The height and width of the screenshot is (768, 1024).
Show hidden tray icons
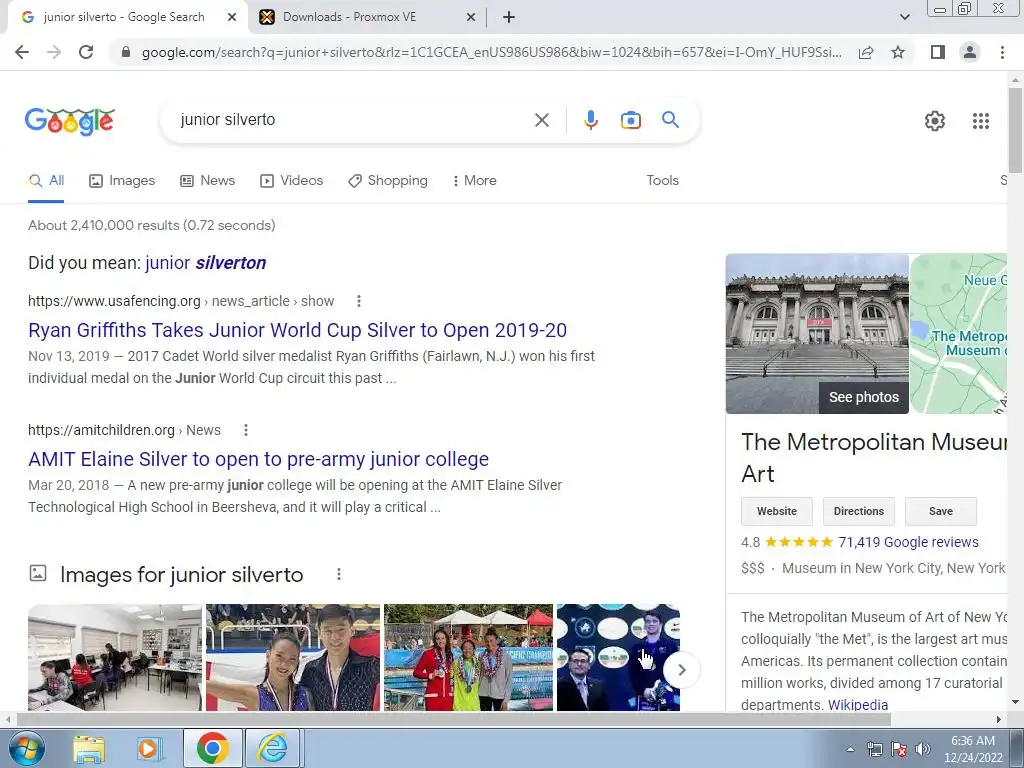pyautogui.click(x=850, y=749)
